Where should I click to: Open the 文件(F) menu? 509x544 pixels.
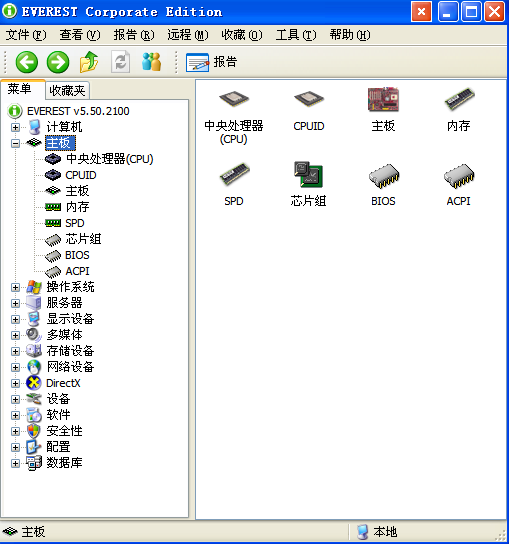tap(26, 35)
